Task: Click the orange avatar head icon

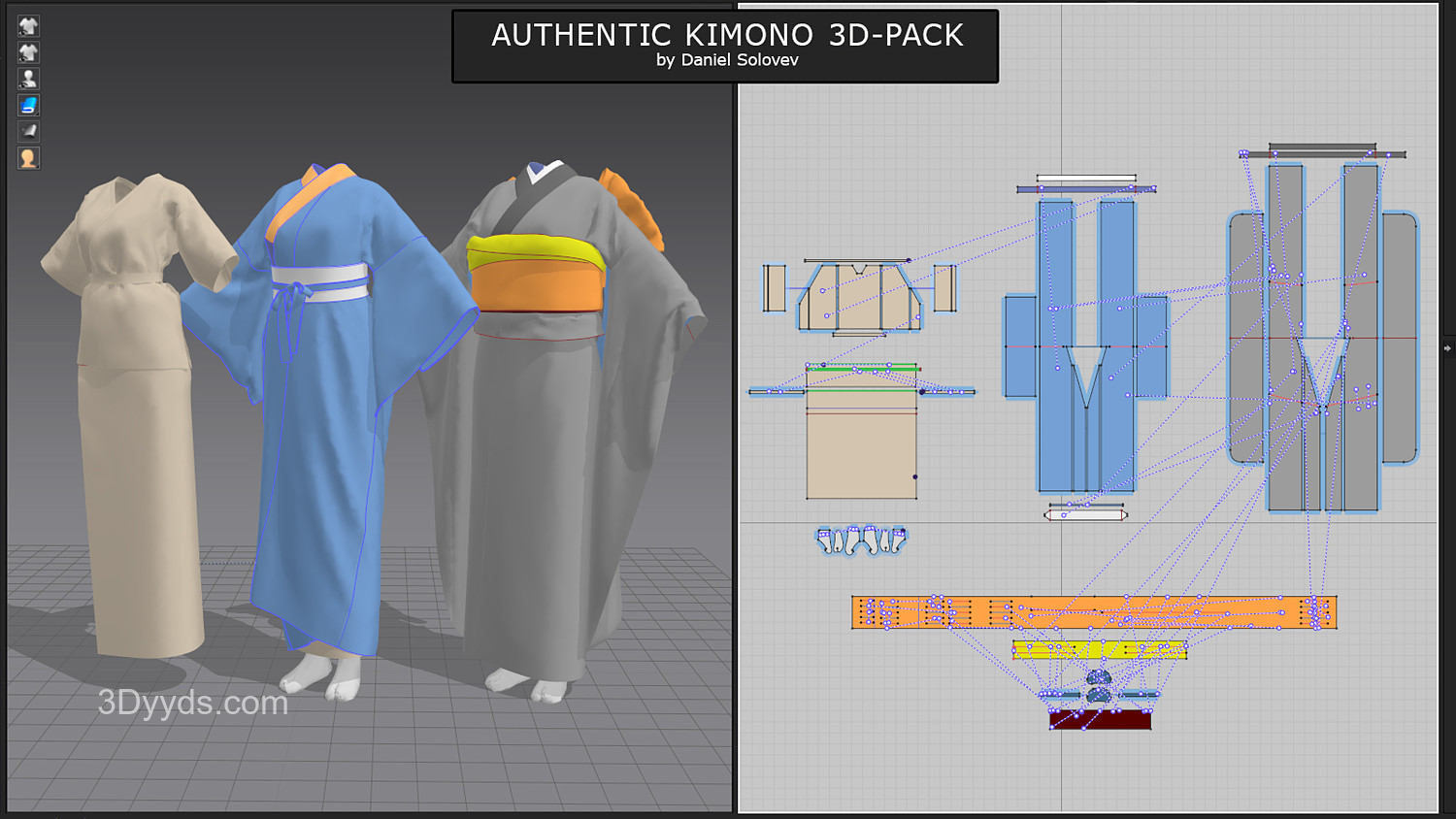Action: 28,158
